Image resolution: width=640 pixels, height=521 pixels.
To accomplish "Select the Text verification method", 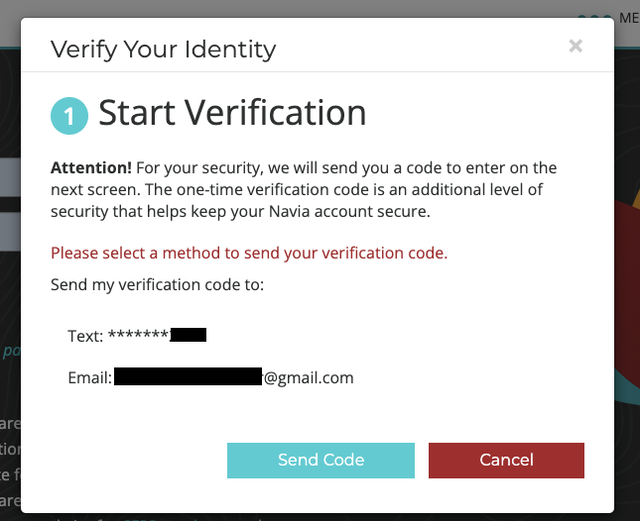I will tap(85, 336).
